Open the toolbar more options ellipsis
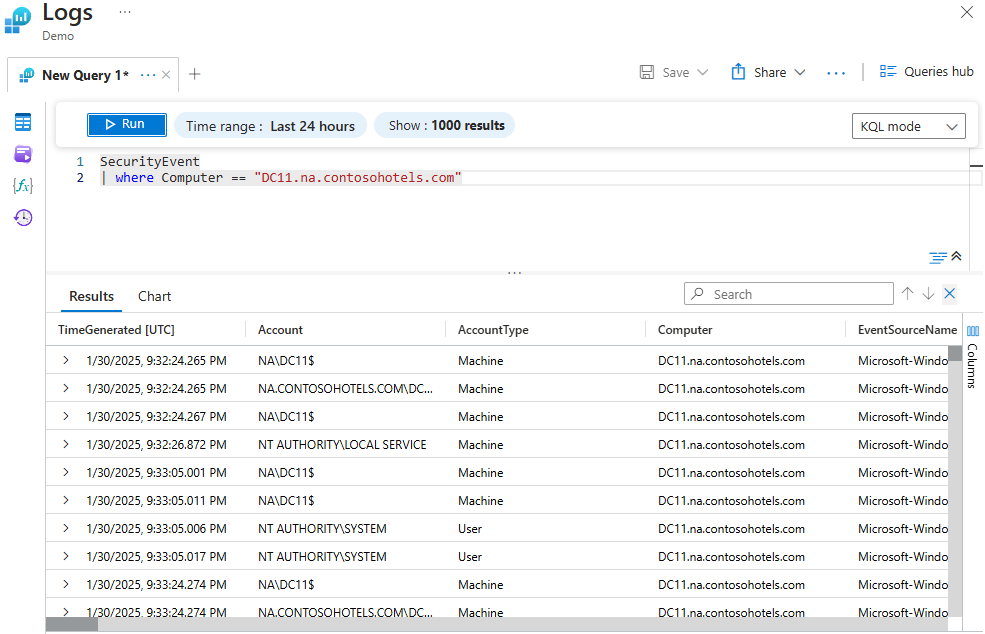 [836, 74]
